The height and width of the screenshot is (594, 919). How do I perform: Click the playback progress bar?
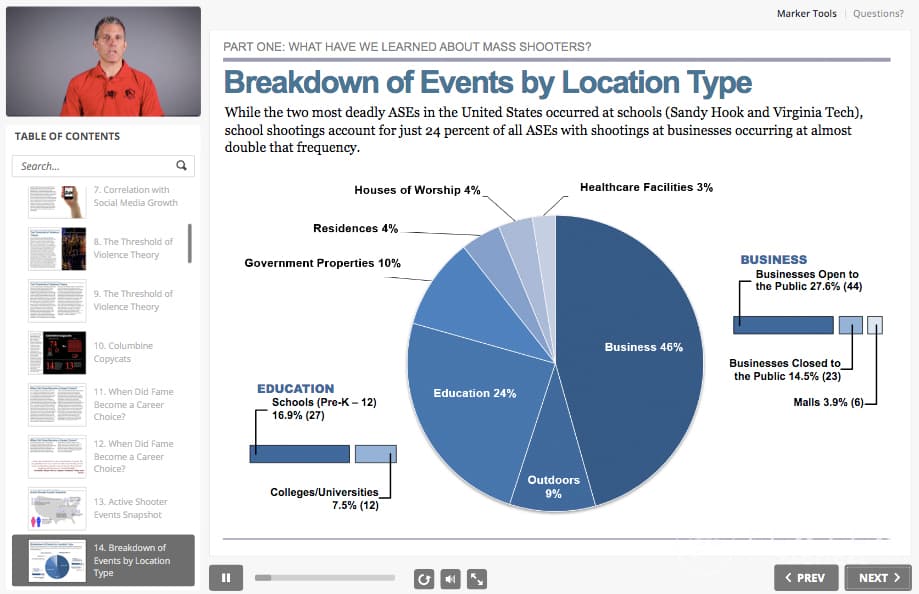pos(325,578)
